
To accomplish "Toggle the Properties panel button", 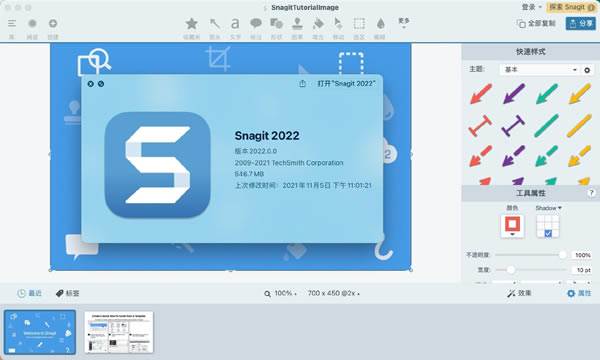I will click(579, 293).
